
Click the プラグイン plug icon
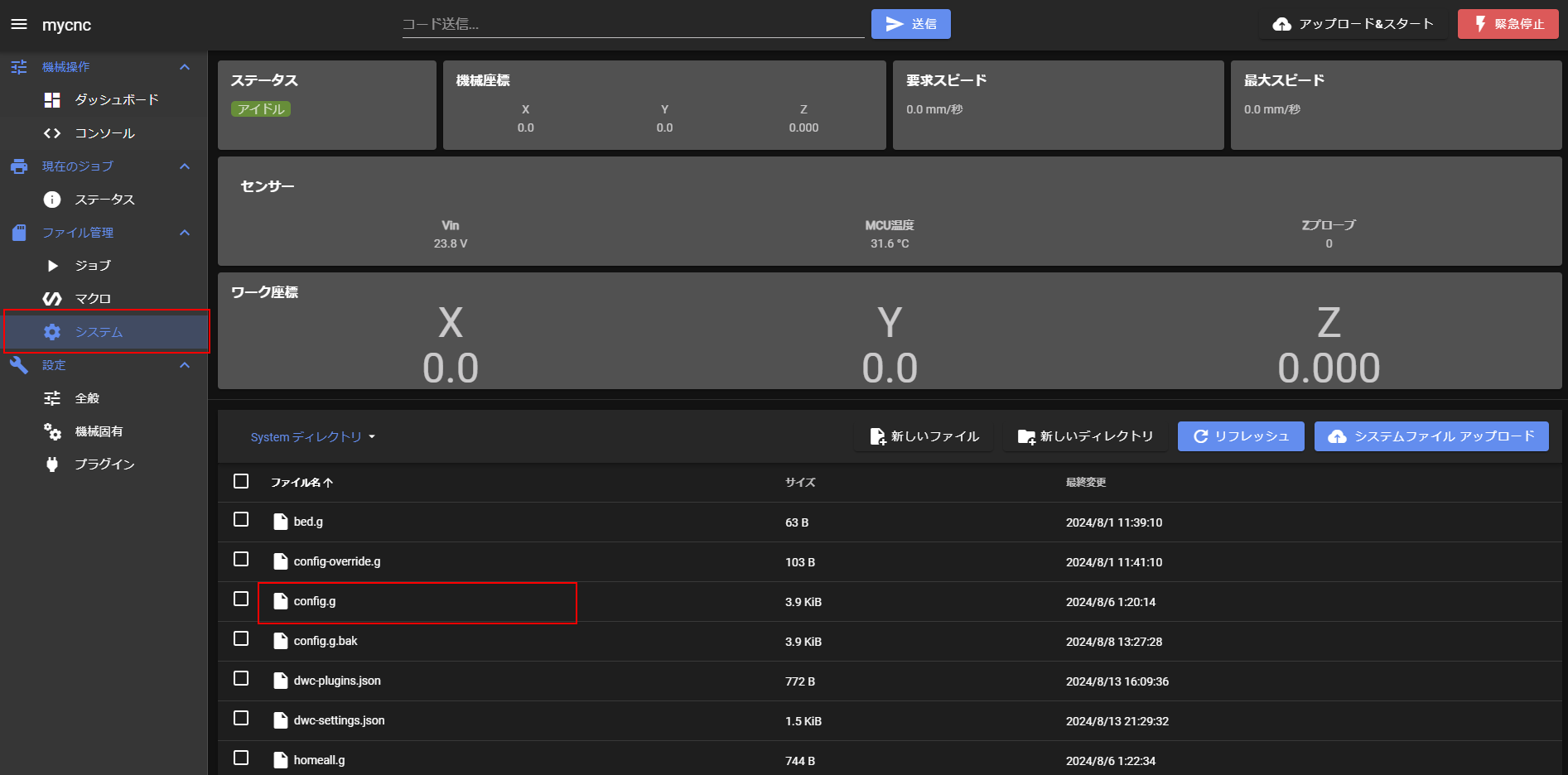(52, 465)
